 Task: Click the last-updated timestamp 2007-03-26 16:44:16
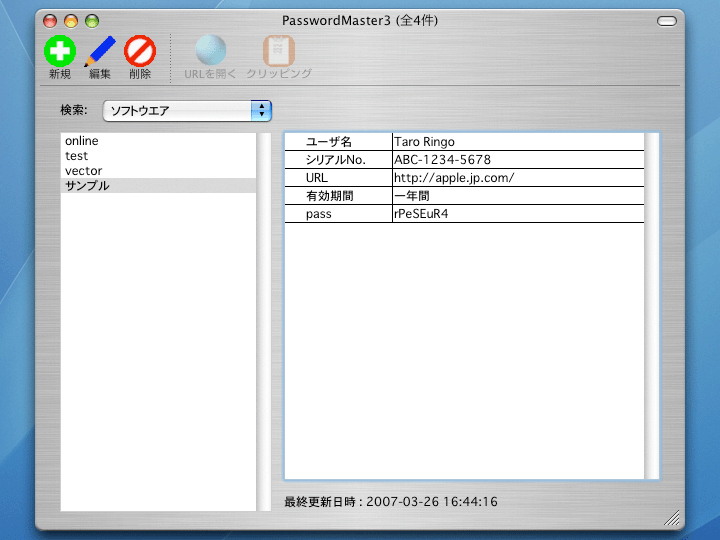point(432,501)
